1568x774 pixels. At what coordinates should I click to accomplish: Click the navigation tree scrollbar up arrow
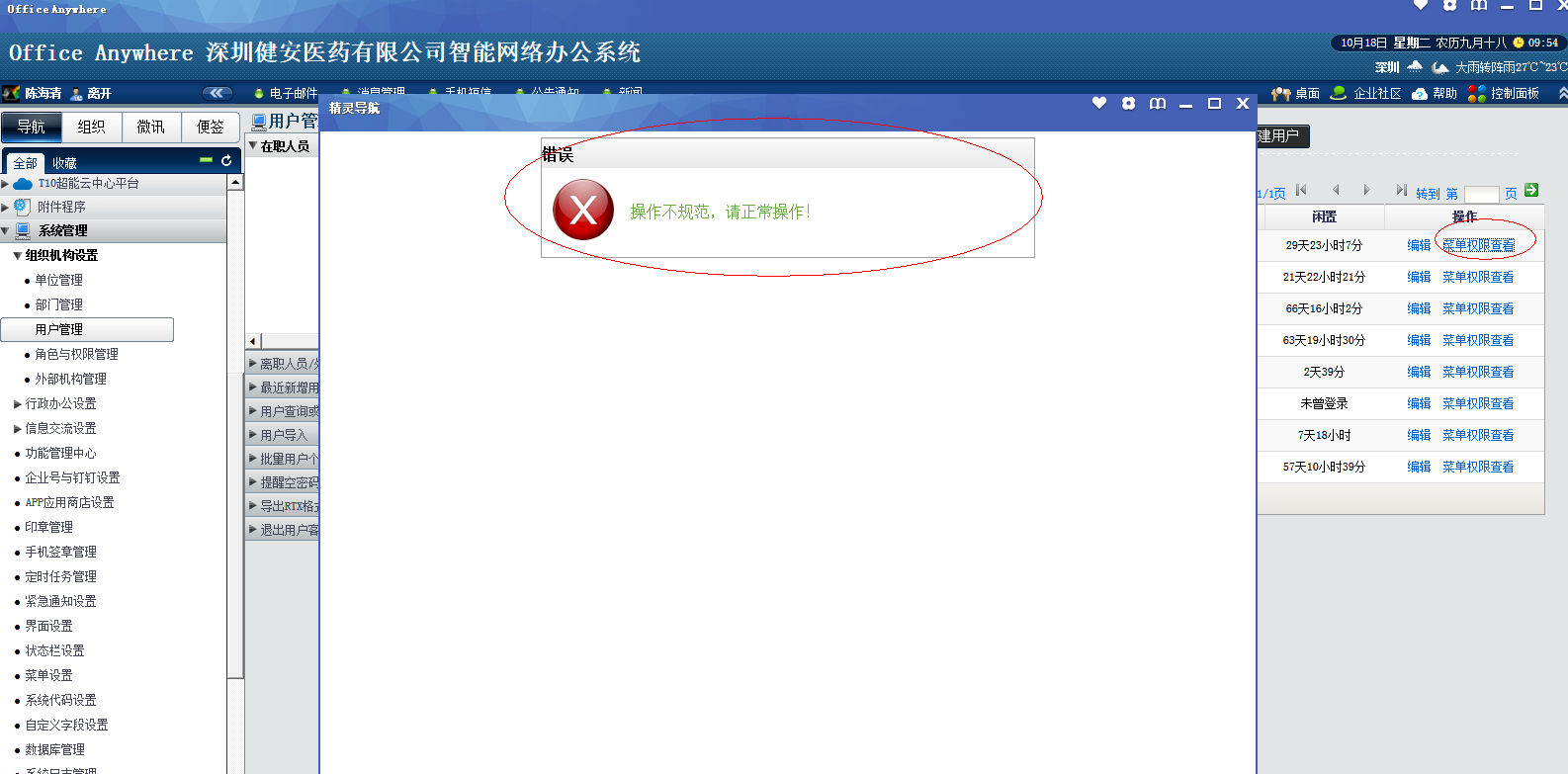[235, 182]
